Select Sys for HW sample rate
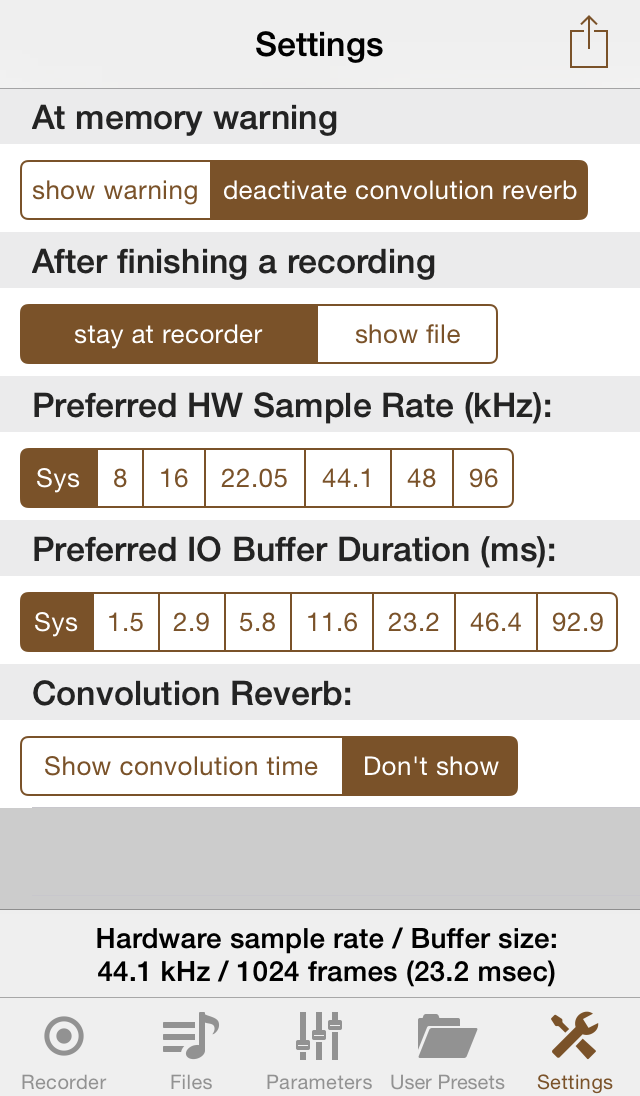The height and width of the screenshot is (1096, 640). (x=58, y=478)
